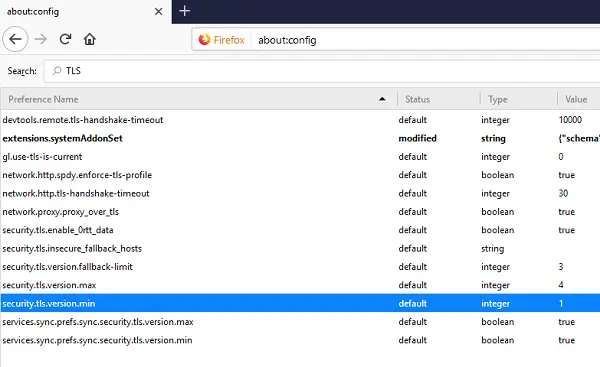600x367 pixels.
Task: Open a new tab with plus icon
Action: (x=184, y=11)
